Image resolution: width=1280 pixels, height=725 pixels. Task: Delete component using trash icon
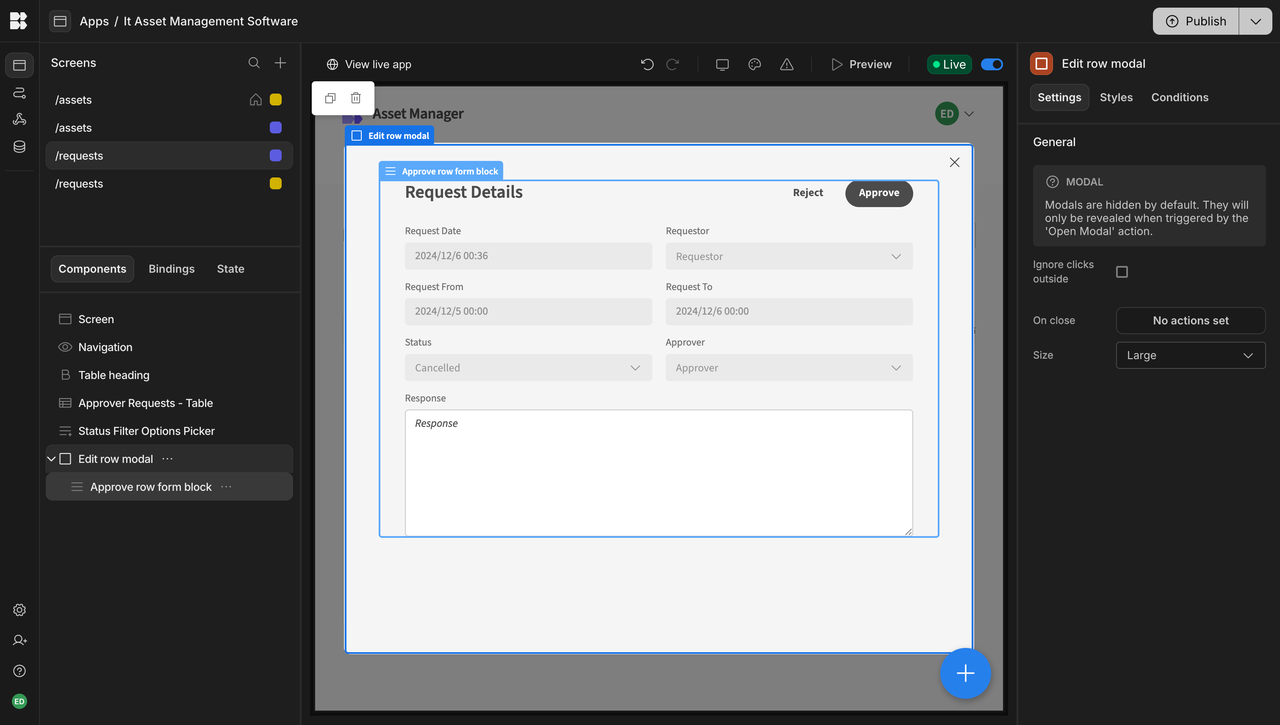click(356, 98)
